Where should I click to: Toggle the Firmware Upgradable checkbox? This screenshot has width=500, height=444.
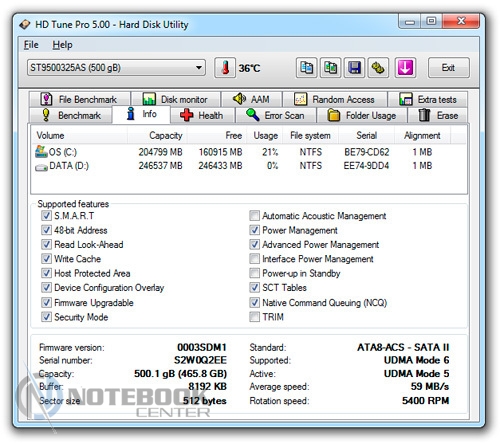point(46,302)
